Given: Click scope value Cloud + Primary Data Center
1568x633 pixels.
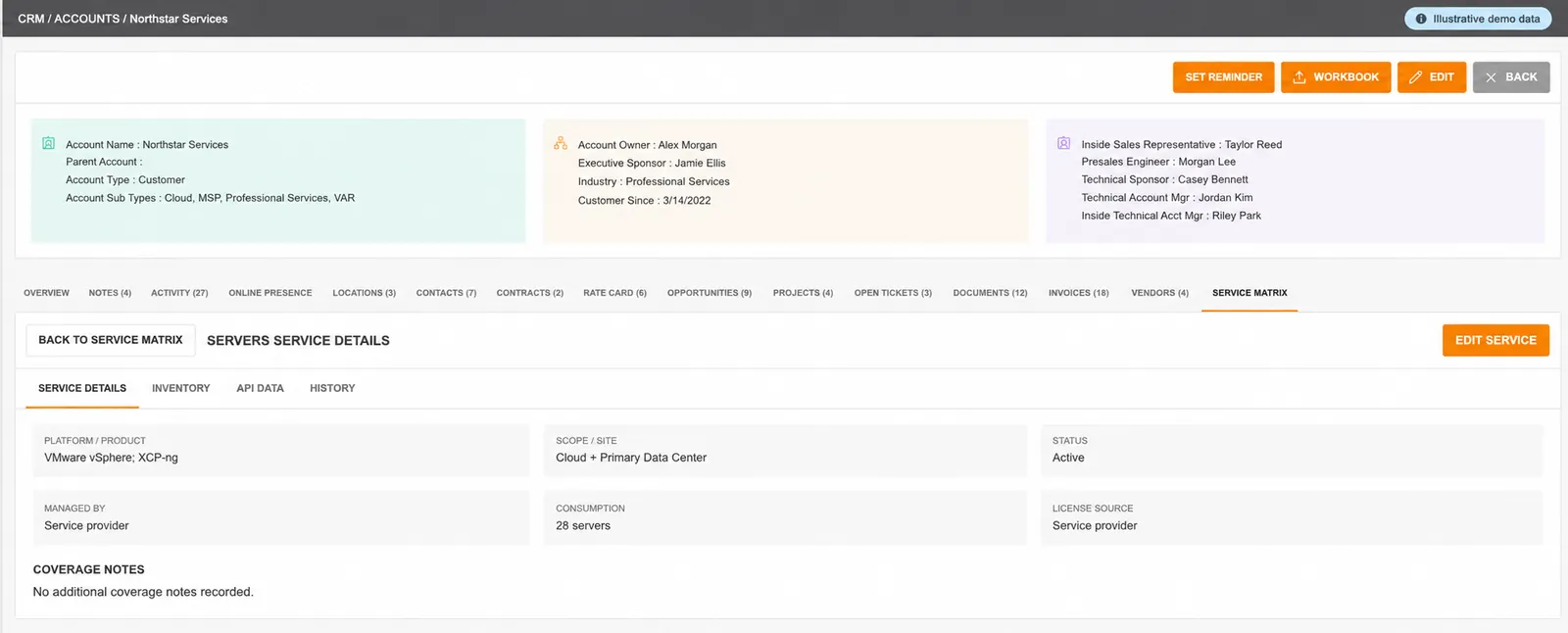Looking at the screenshot, I should point(630,458).
